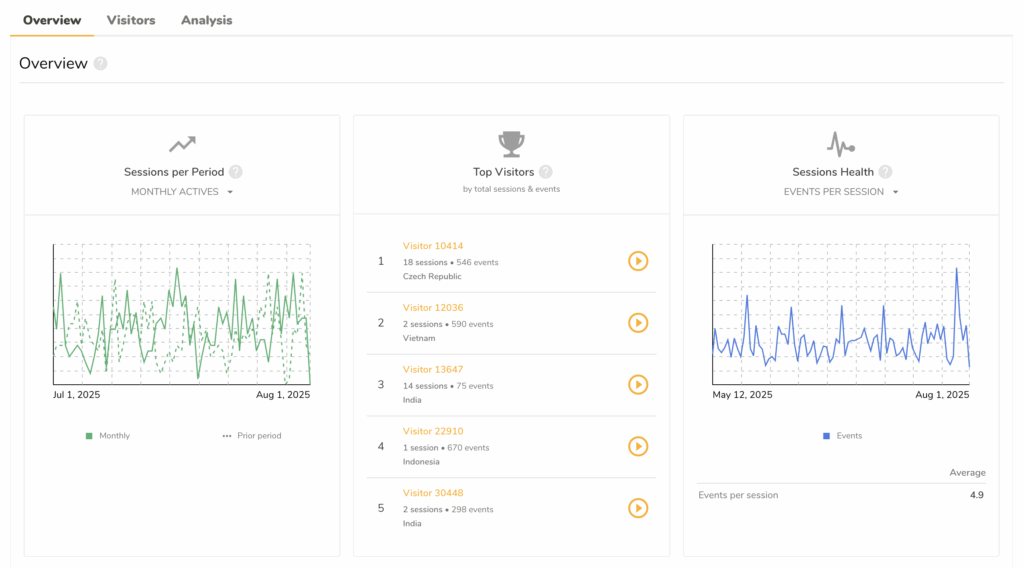
Task: Click help icon next to Overview heading
Action: (x=100, y=64)
